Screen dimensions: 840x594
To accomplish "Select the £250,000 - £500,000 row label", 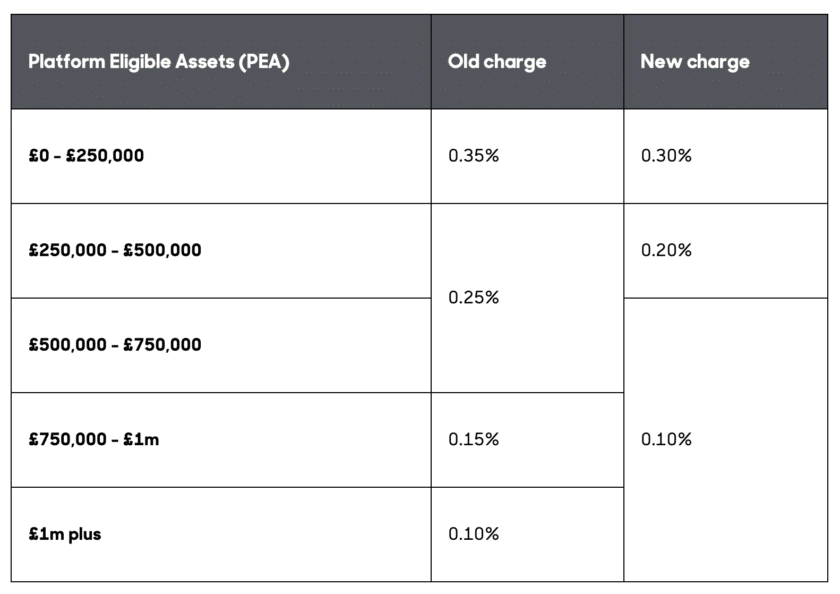I will click(115, 250).
